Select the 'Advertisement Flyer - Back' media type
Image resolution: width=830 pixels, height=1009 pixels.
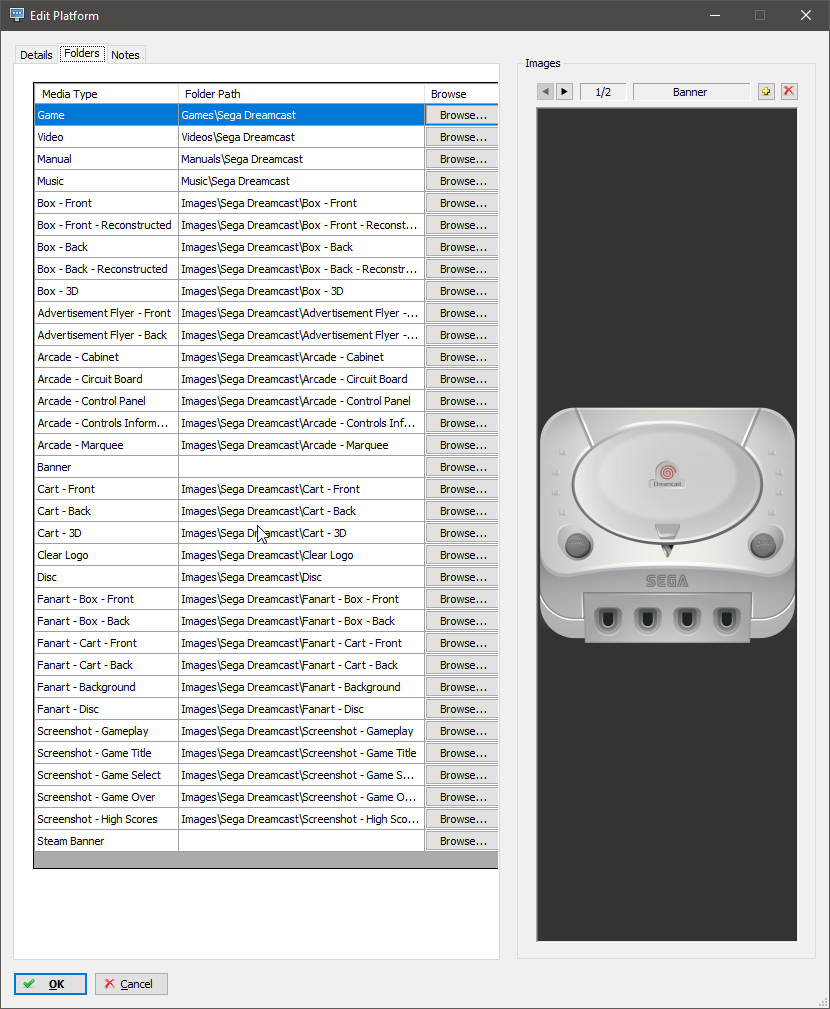(x=106, y=335)
